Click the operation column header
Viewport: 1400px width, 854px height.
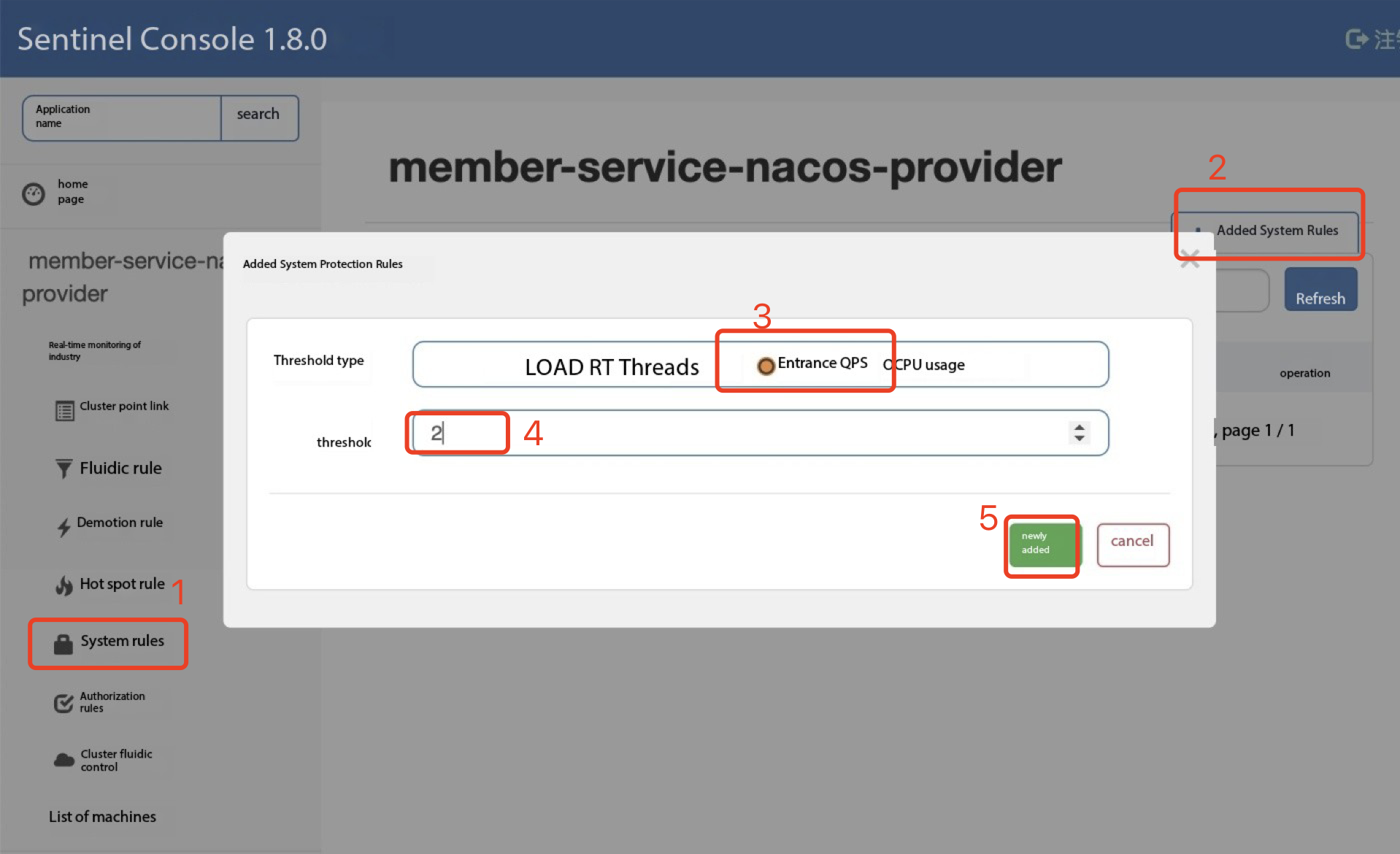pyautogui.click(x=1304, y=373)
